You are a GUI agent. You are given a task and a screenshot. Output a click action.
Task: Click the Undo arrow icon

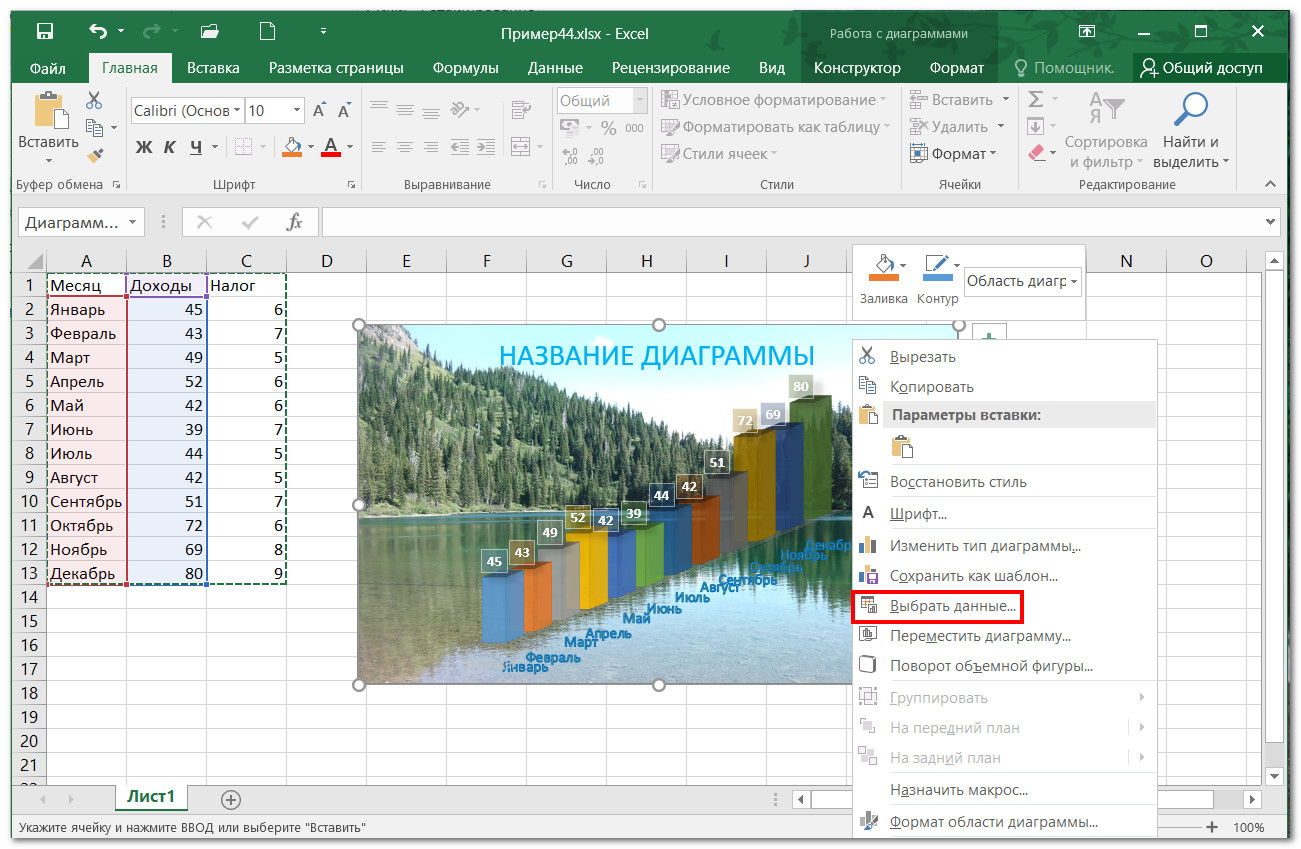(97, 32)
